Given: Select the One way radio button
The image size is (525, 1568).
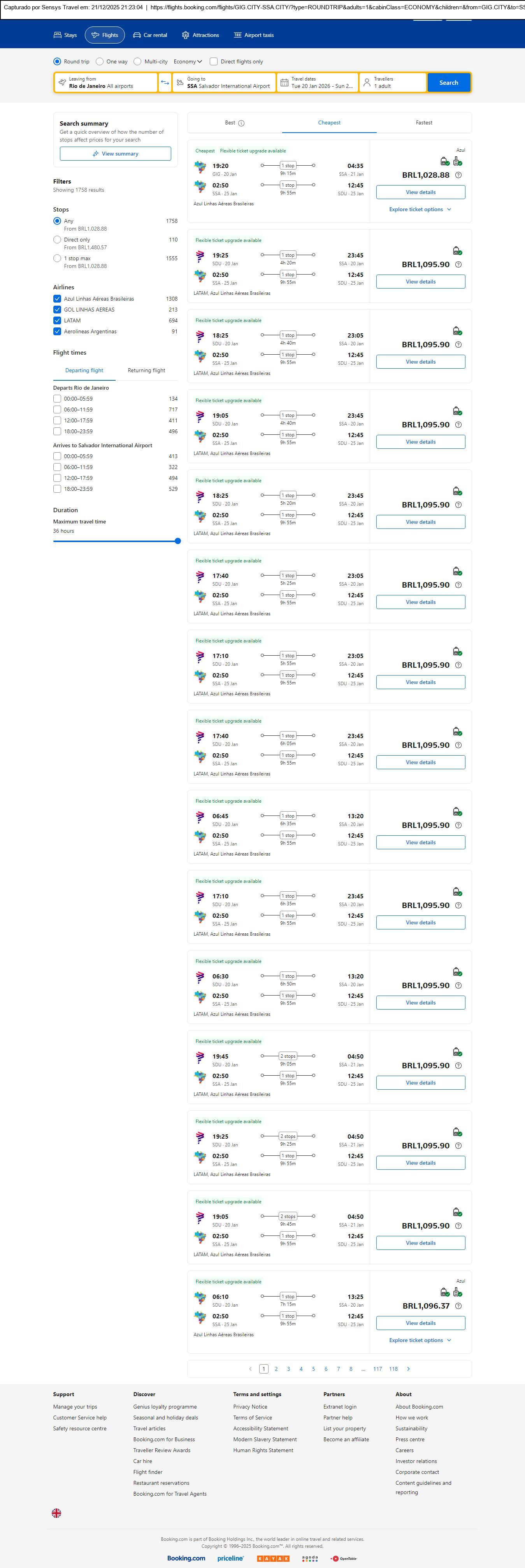Looking at the screenshot, I should tap(100, 61).
